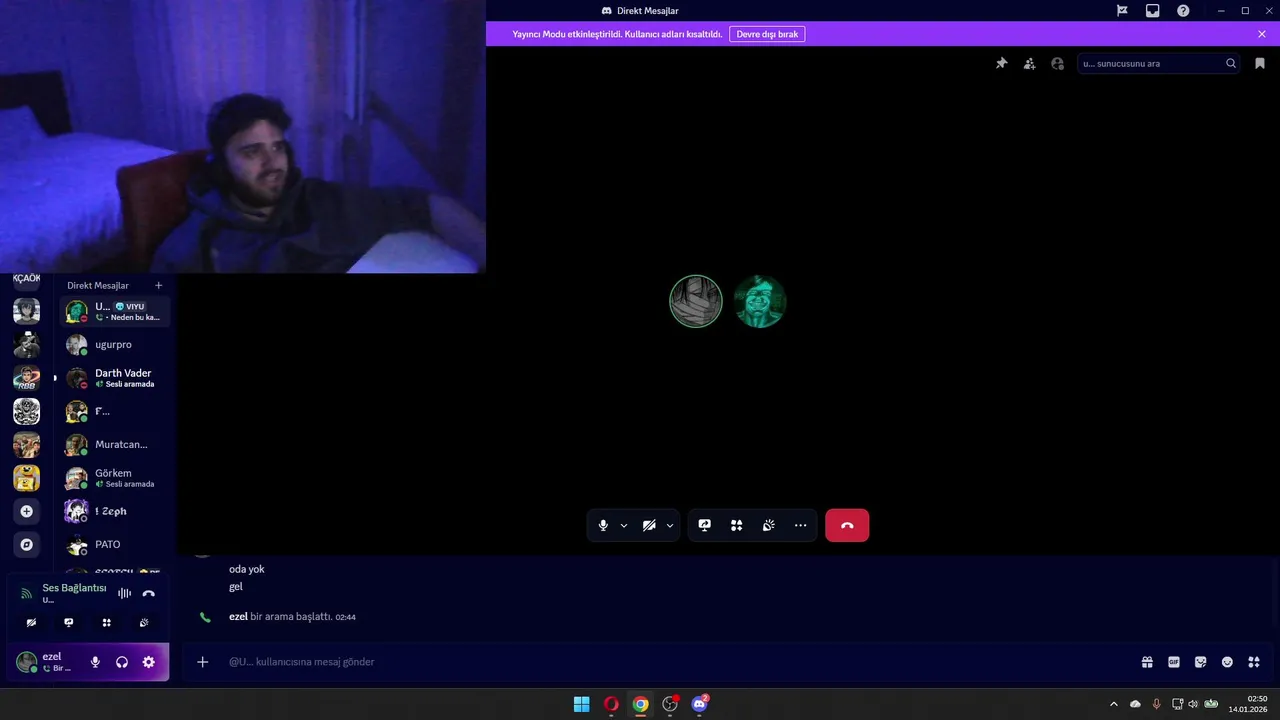The image size is (1280, 720).
Task: Share your screen from call bar
Action: pos(704,525)
